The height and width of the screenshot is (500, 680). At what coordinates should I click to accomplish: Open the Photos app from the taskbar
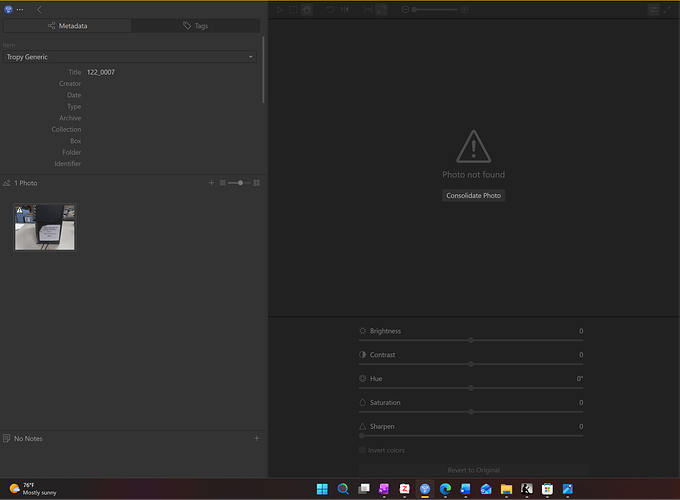click(x=568, y=489)
